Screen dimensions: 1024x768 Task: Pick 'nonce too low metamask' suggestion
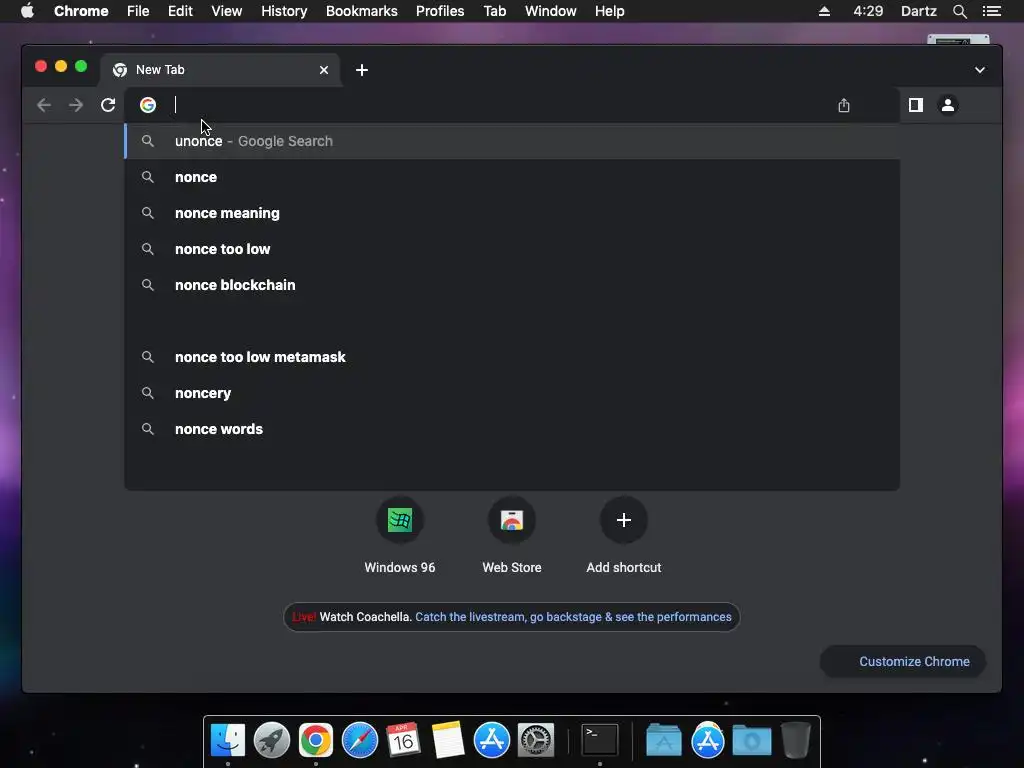coord(512,357)
